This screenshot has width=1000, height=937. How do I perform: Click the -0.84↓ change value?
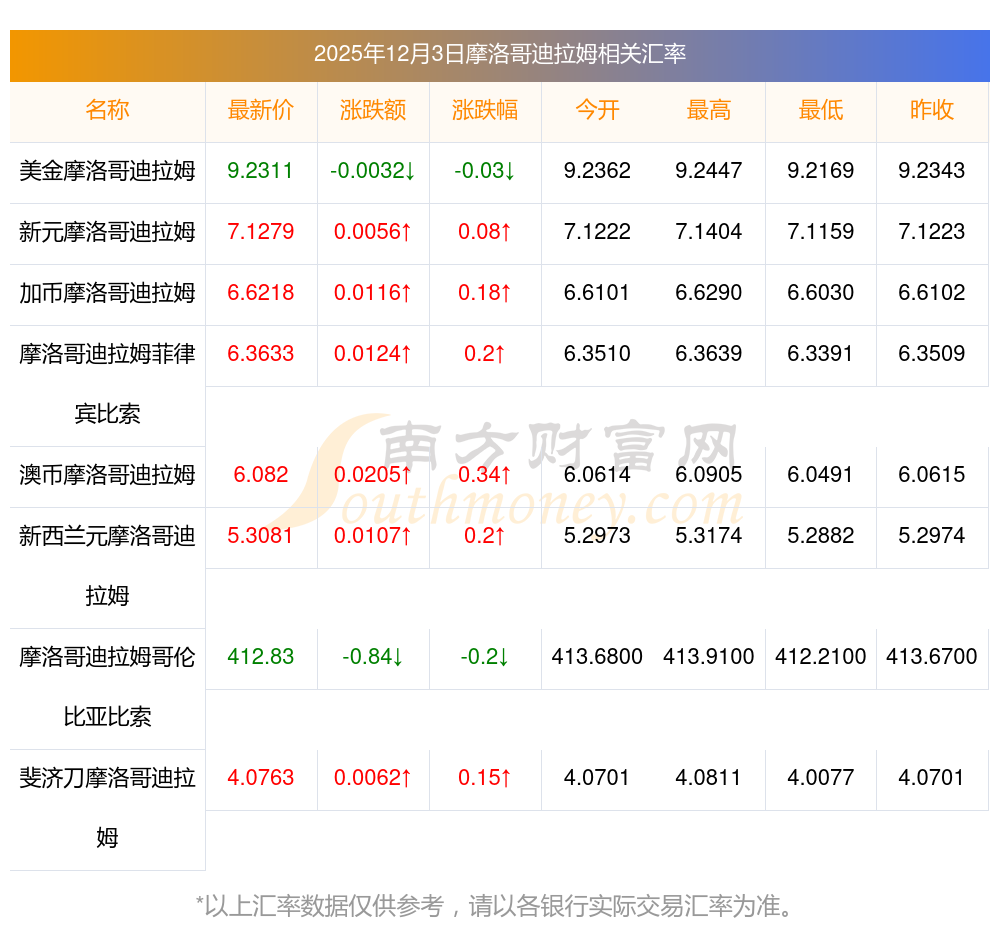(x=373, y=657)
